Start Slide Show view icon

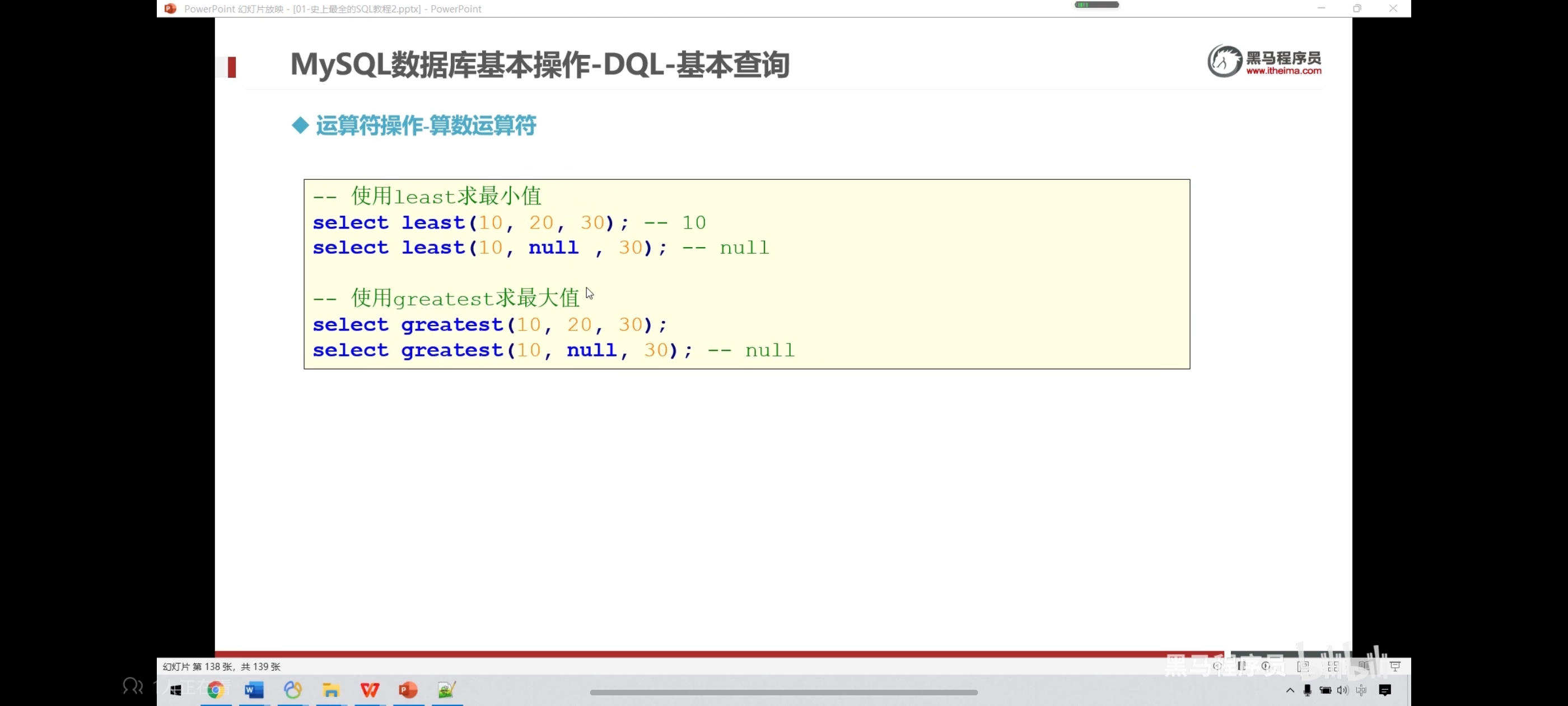pos(1395,666)
